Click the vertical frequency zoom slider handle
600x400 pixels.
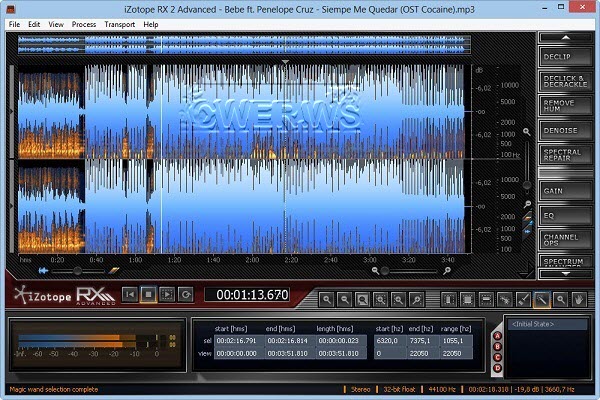pyautogui.click(x=527, y=185)
